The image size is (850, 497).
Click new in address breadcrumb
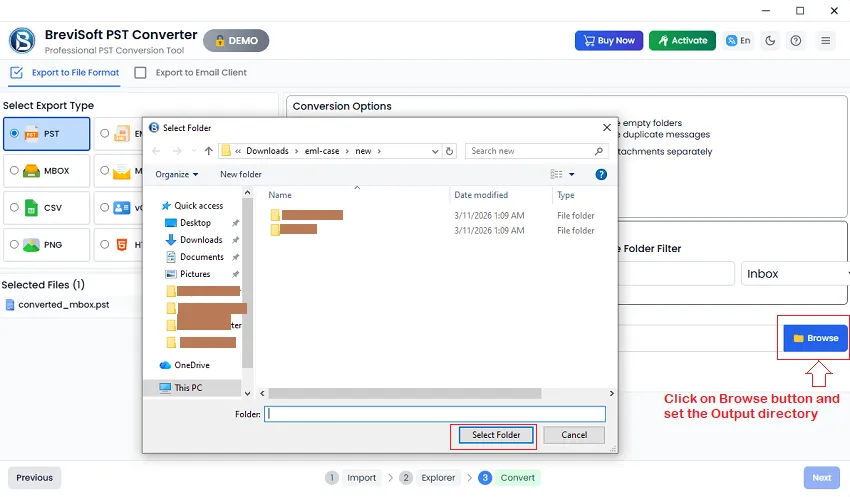pyautogui.click(x=363, y=151)
